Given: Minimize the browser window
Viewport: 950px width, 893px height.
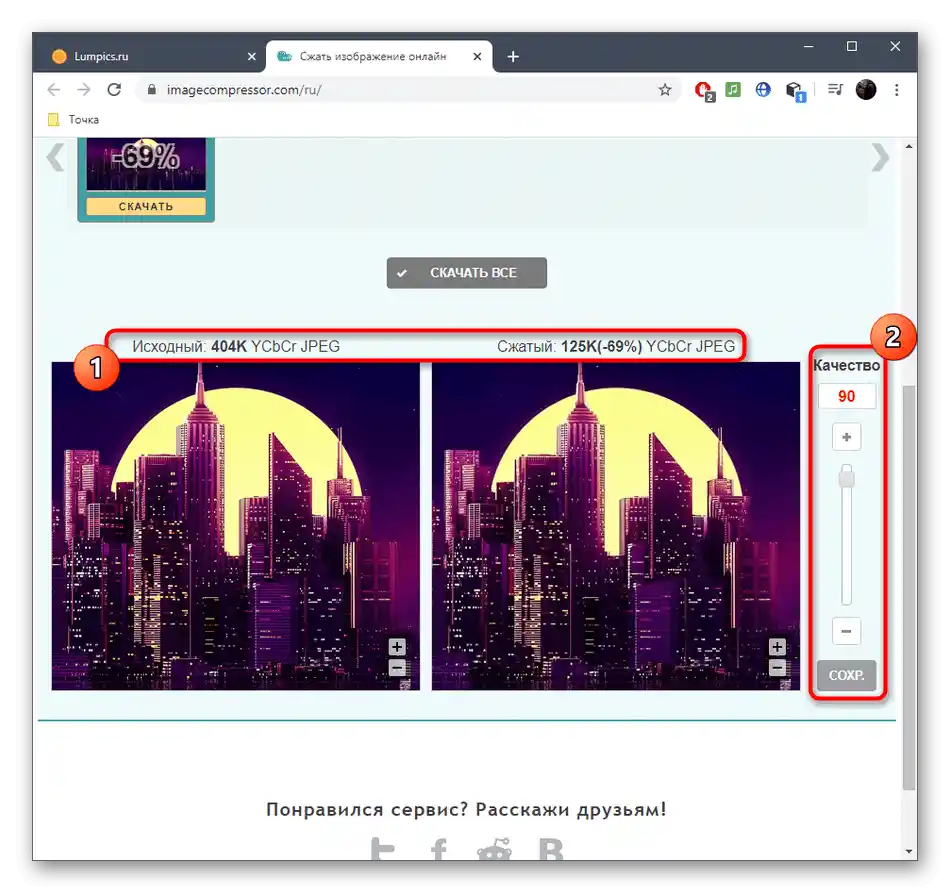Looking at the screenshot, I should click(x=808, y=47).
